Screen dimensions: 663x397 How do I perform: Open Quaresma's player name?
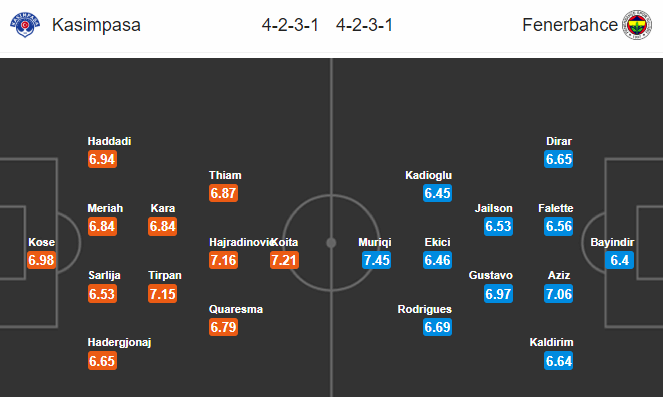tap(236, 309)
